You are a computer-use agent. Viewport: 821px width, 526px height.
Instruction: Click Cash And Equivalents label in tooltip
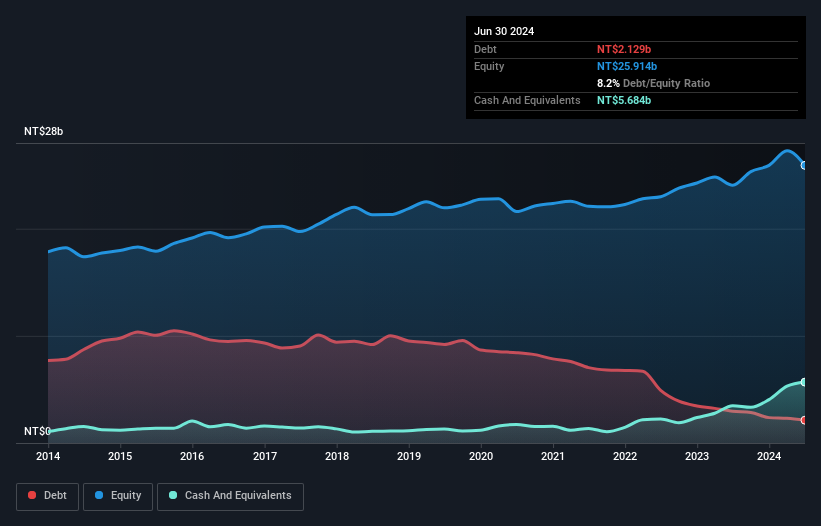click(x=527, y=100)
